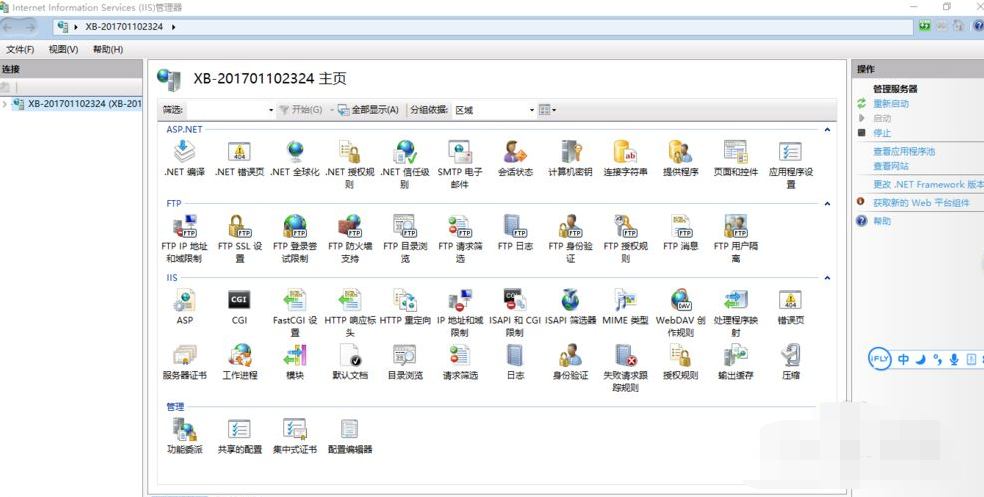Image resolution: width=984 pixels, height=497 pixels.
Task: Open 页面和控件 feature
Action: tap(735, 158)
